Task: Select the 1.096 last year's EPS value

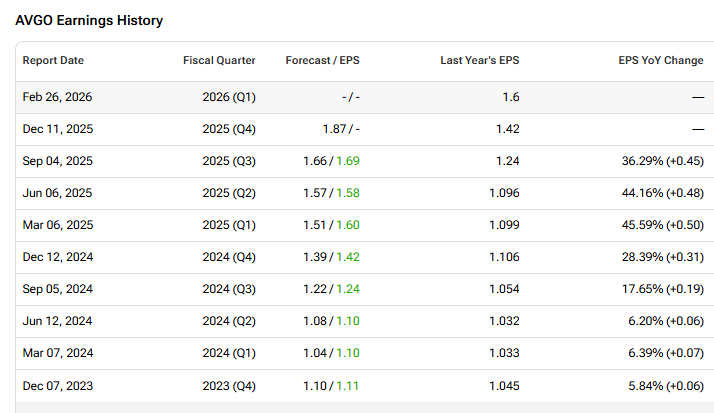Action: pyautogui.click(x=503, y=193)
